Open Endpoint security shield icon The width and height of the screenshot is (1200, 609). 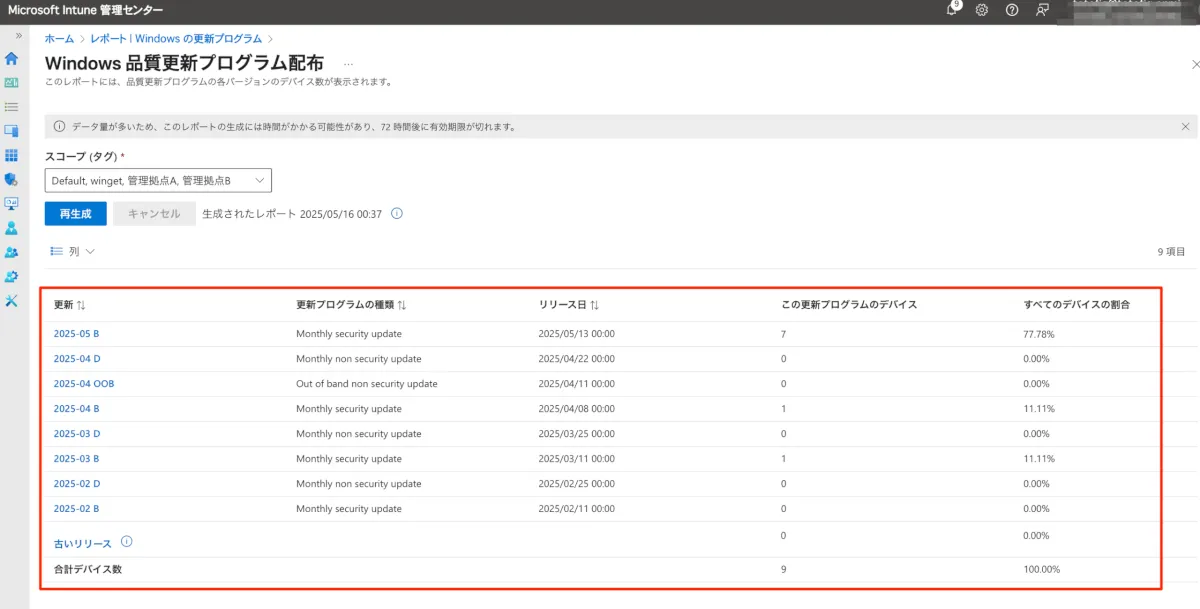[12, 179]
